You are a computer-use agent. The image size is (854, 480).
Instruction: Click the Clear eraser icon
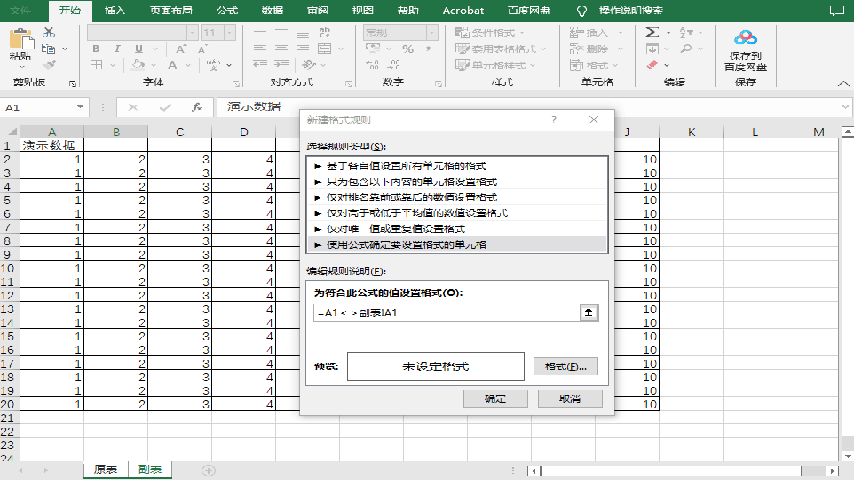(x=652, y=65)
